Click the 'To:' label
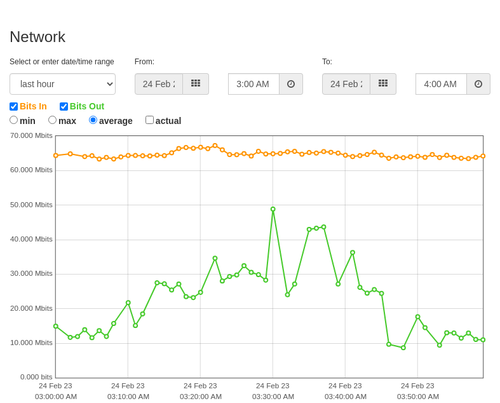 [x=327, y=62]
